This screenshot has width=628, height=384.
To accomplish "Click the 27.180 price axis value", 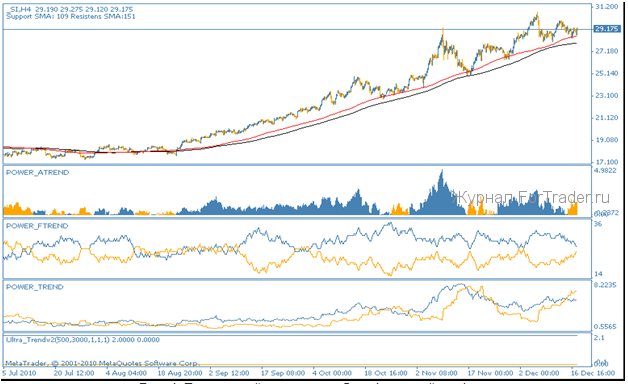I will click(607, 51).
